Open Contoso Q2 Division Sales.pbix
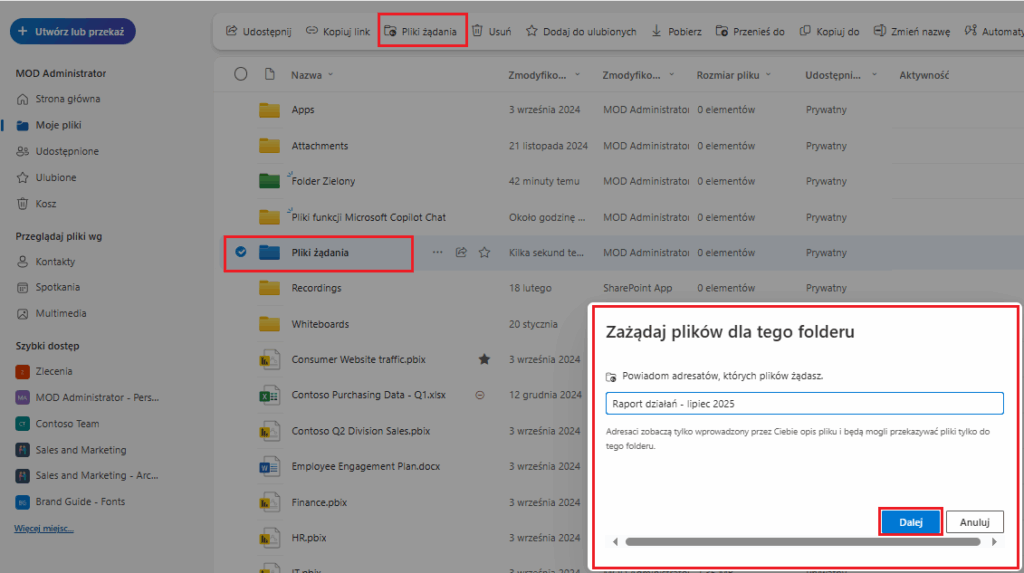Image resolution: width=1024 pixels, height=573 pixels. (361, 431)
